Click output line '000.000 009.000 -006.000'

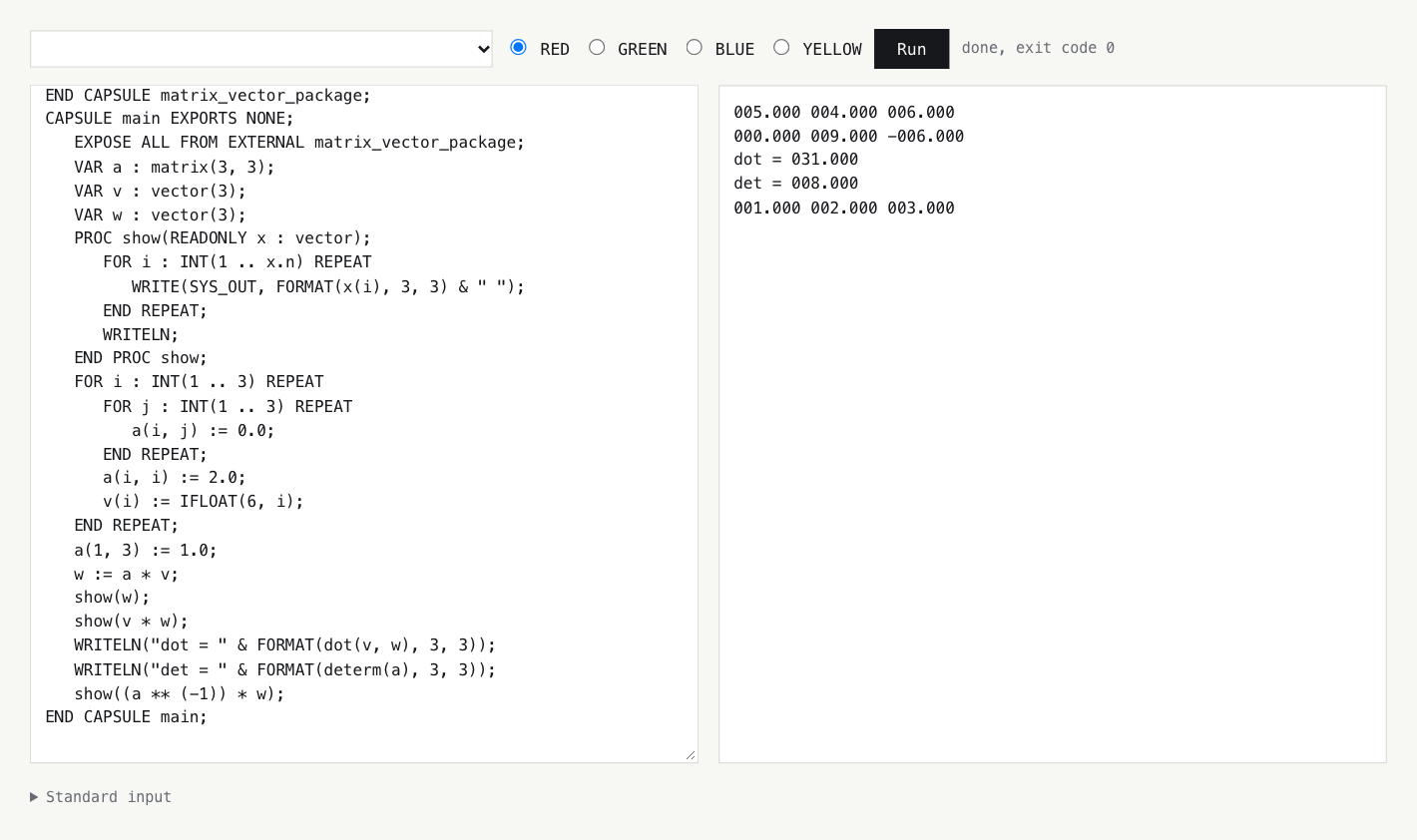[x=849, y=137]
